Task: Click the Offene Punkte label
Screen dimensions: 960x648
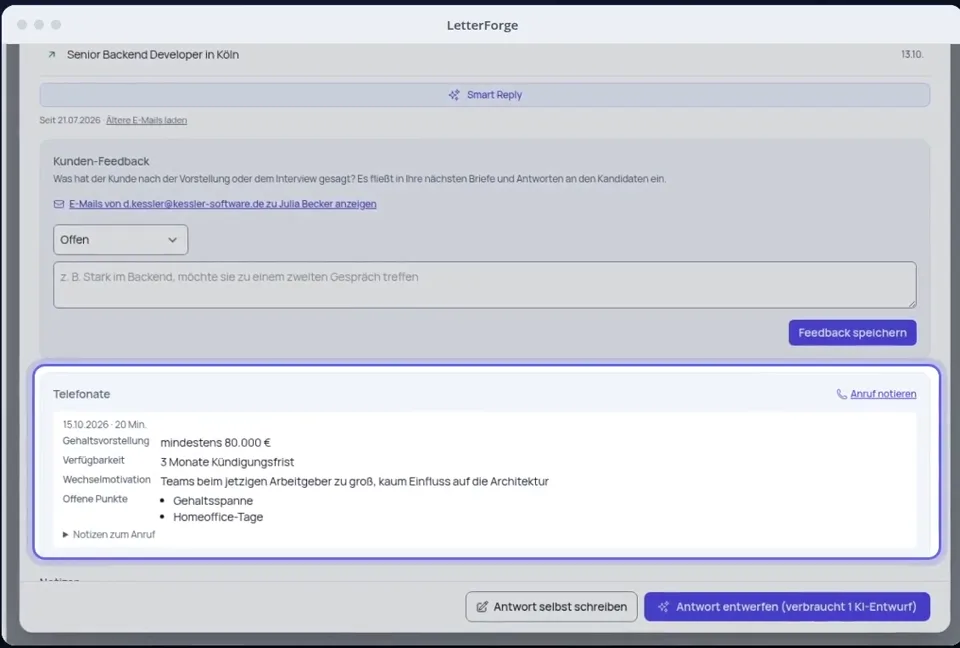Action: click(x=95, y=499)
